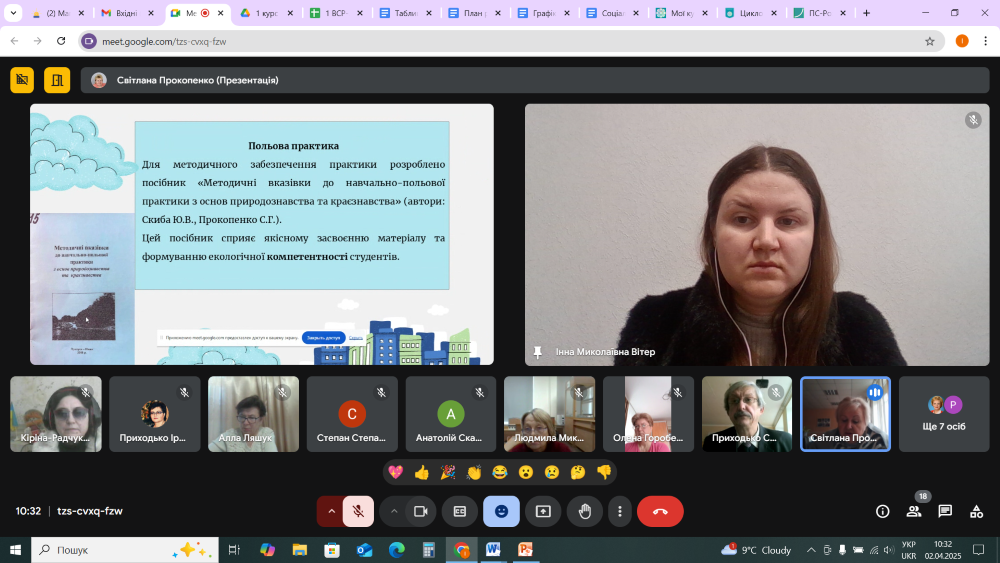Unpin Інна Миколаївна Вітер using pin icon

pos(538,352)
